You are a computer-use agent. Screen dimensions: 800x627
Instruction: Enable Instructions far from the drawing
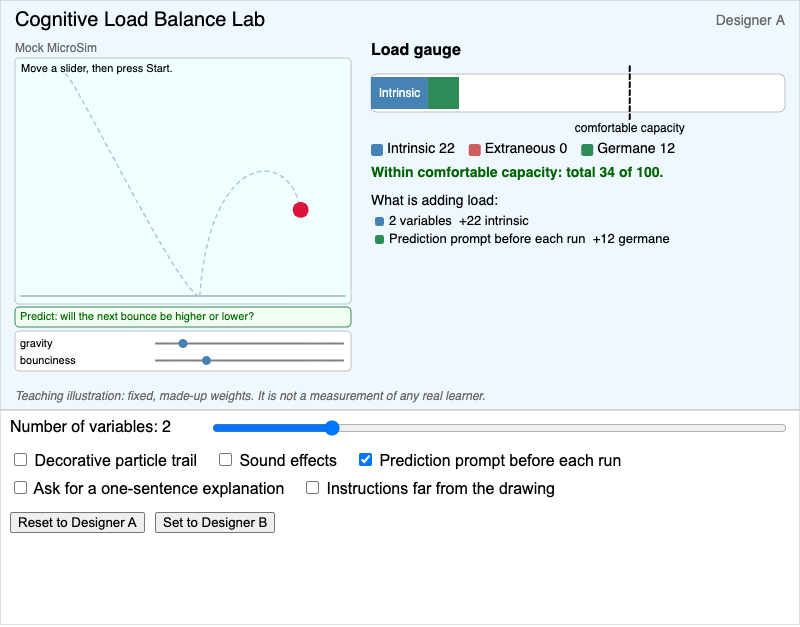pos(312,488)
